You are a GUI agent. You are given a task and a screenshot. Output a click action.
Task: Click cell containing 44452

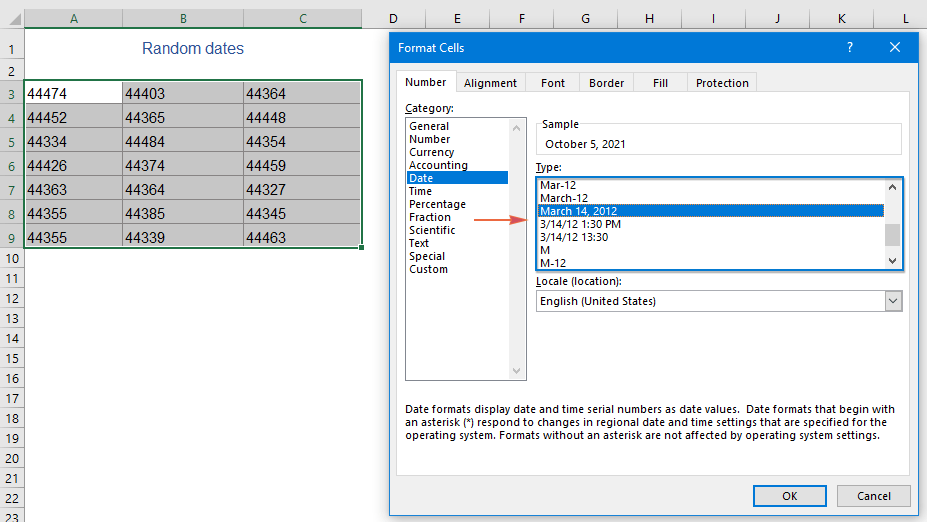click(x=74, y=118)
